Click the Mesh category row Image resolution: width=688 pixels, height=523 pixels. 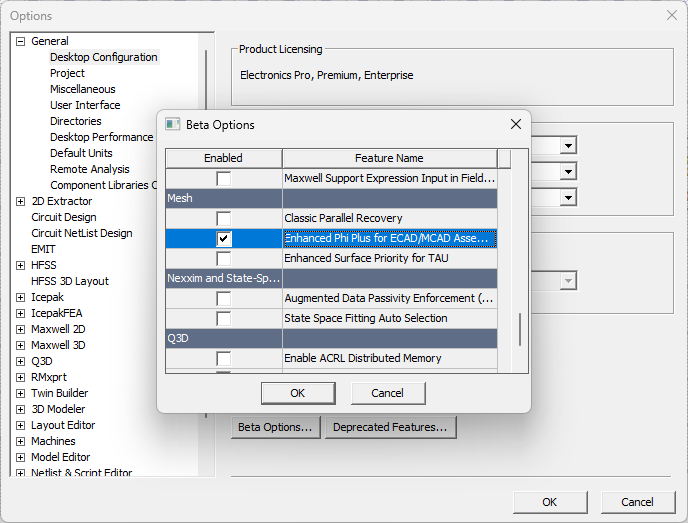pos(331,199)
